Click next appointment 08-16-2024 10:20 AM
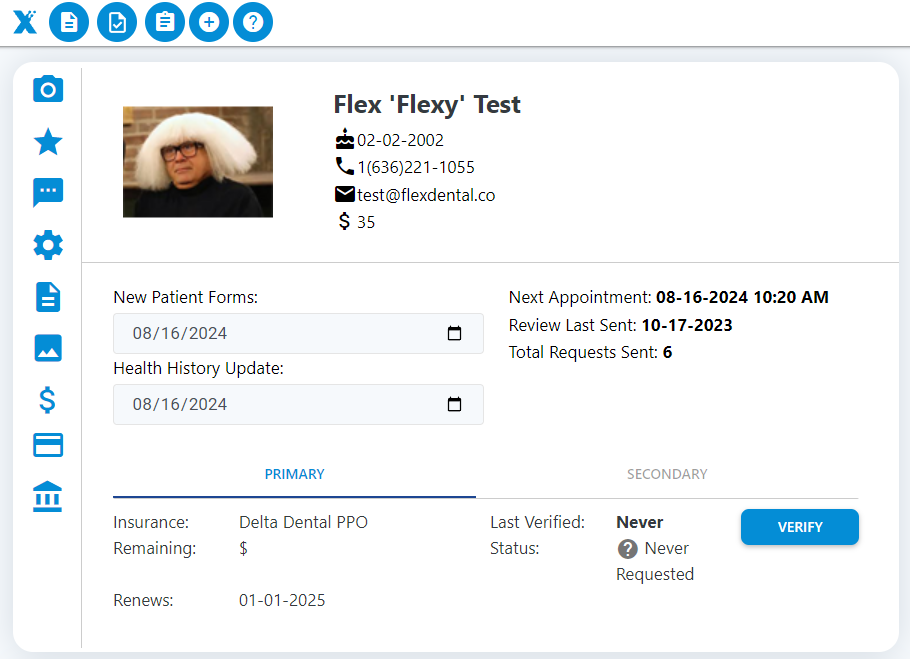Image resolution: width=910 pixels, height=659 pixels. (x=742, y=298)
